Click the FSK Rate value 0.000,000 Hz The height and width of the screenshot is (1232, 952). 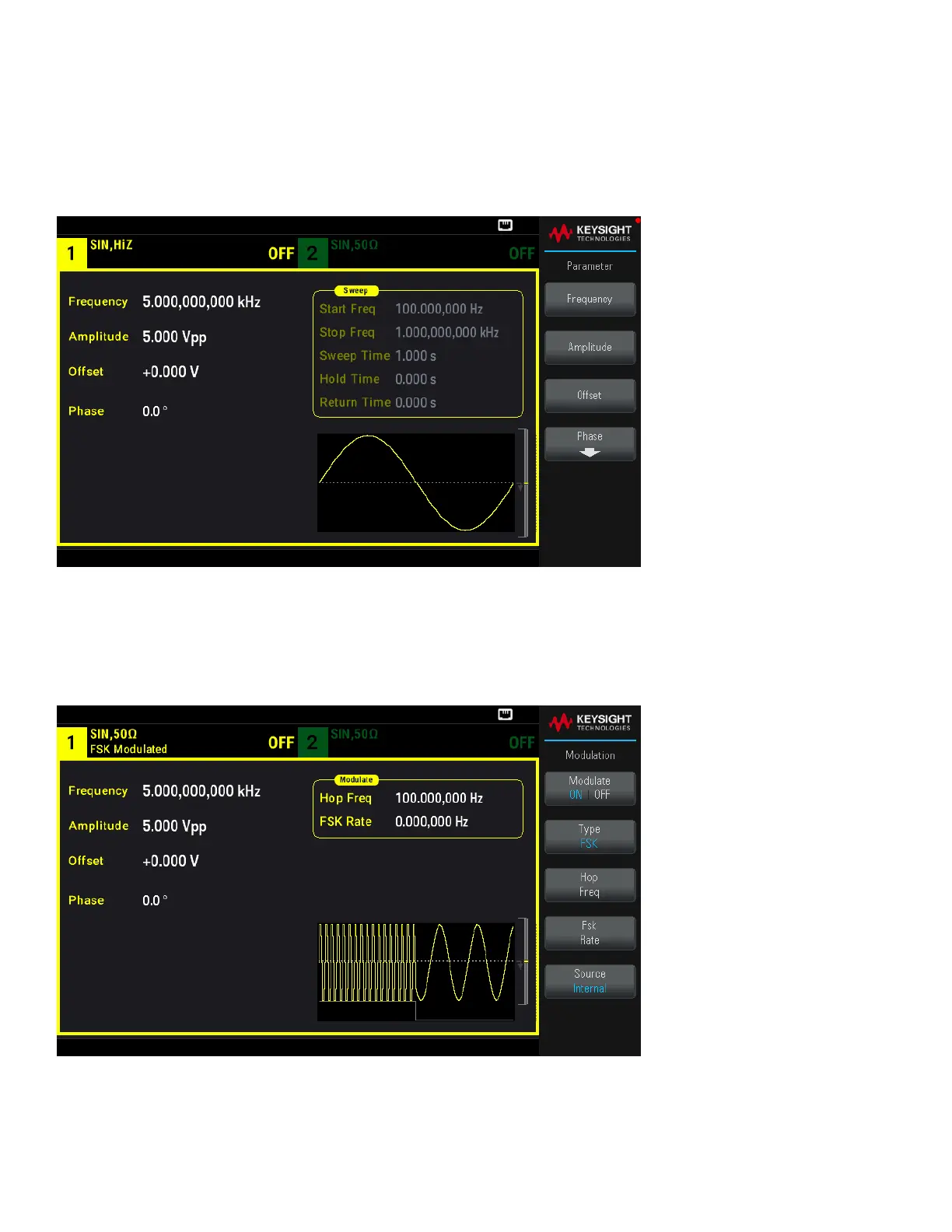(432, 821)
